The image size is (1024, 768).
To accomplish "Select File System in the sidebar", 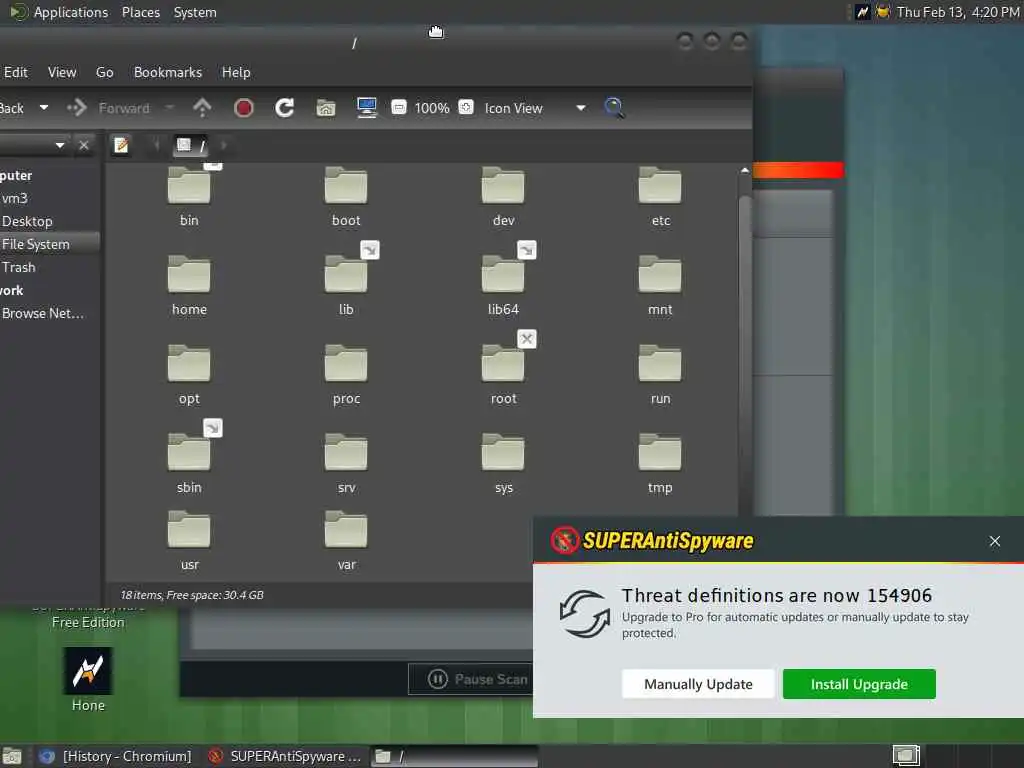I will [x=36, y=244].
